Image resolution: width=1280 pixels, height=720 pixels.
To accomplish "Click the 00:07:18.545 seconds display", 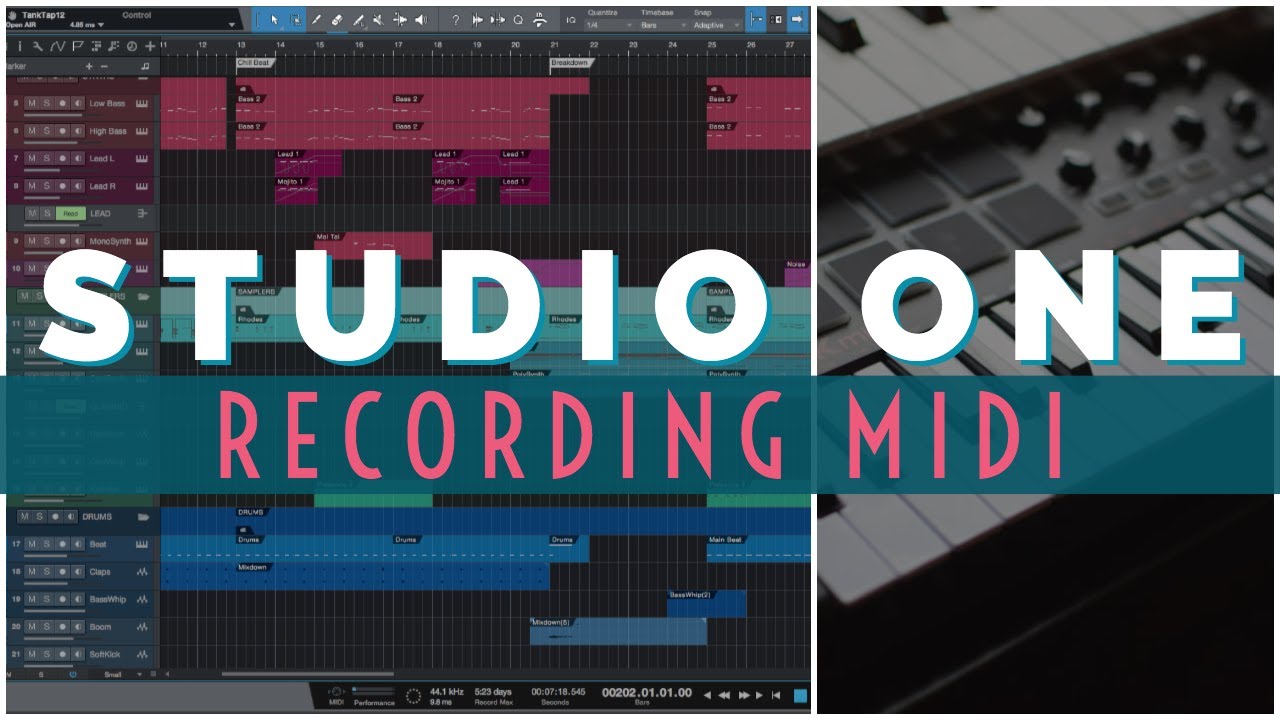I will [558, 691].
